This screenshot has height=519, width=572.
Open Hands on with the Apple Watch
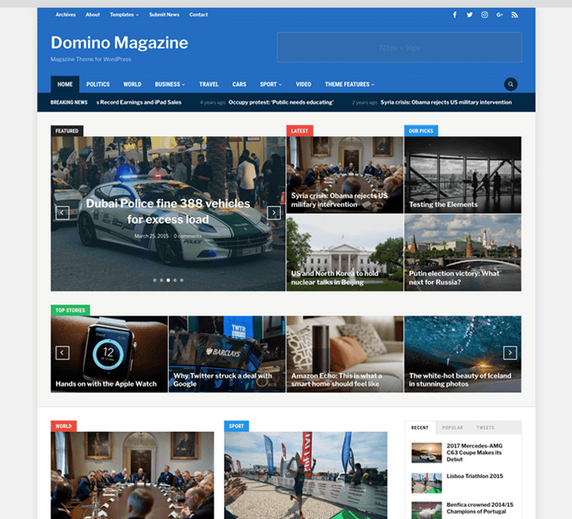[109, 354]
